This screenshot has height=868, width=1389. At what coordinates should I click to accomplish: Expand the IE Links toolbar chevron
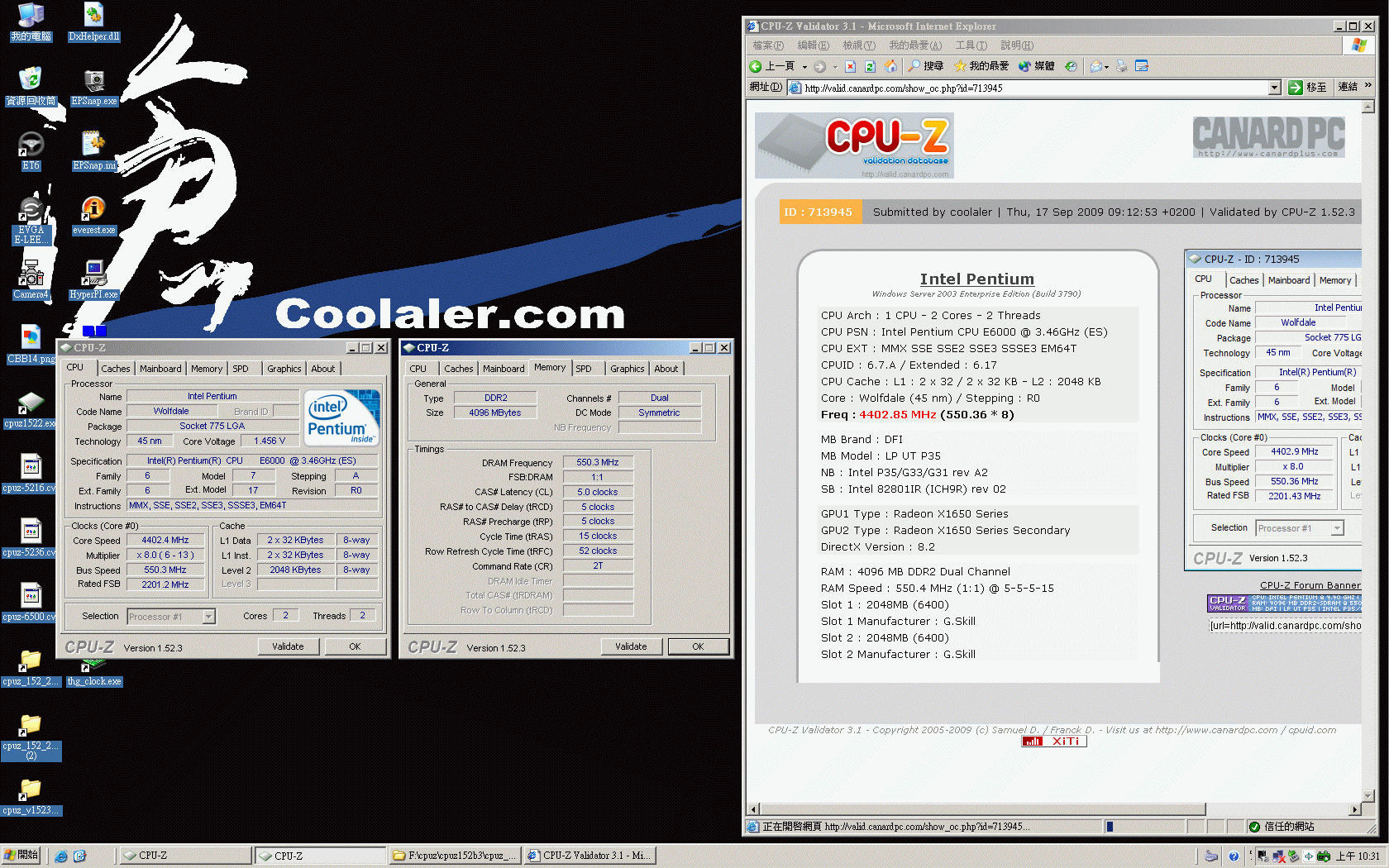coord(1368,85)
